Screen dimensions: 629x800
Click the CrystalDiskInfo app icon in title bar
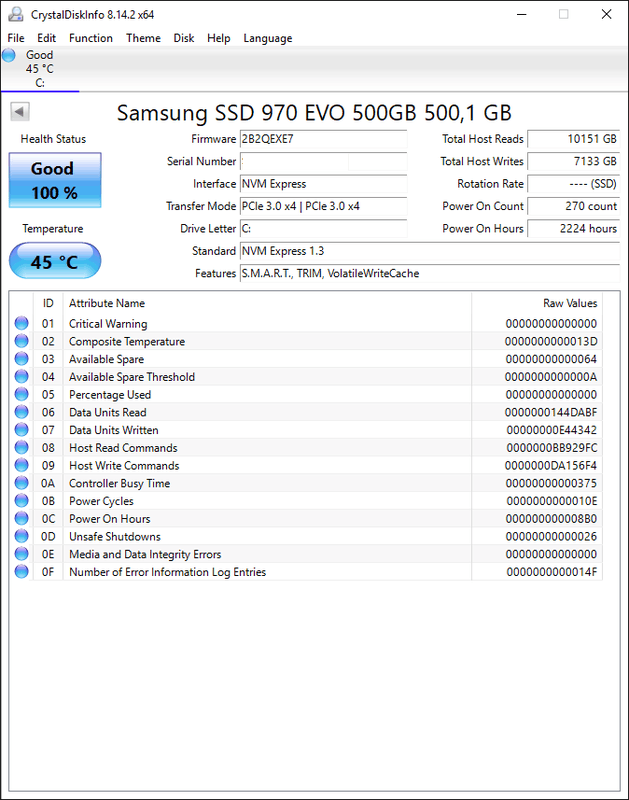pyautogui.click(x=15, y=14)
